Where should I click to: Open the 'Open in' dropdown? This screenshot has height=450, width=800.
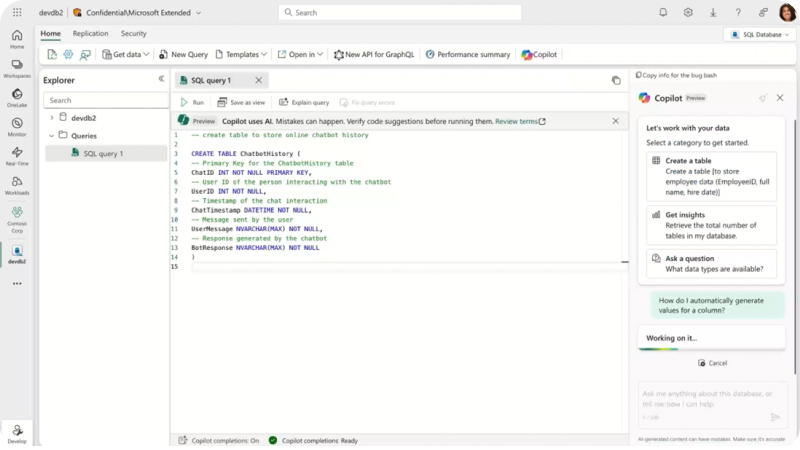click(300, 54)
